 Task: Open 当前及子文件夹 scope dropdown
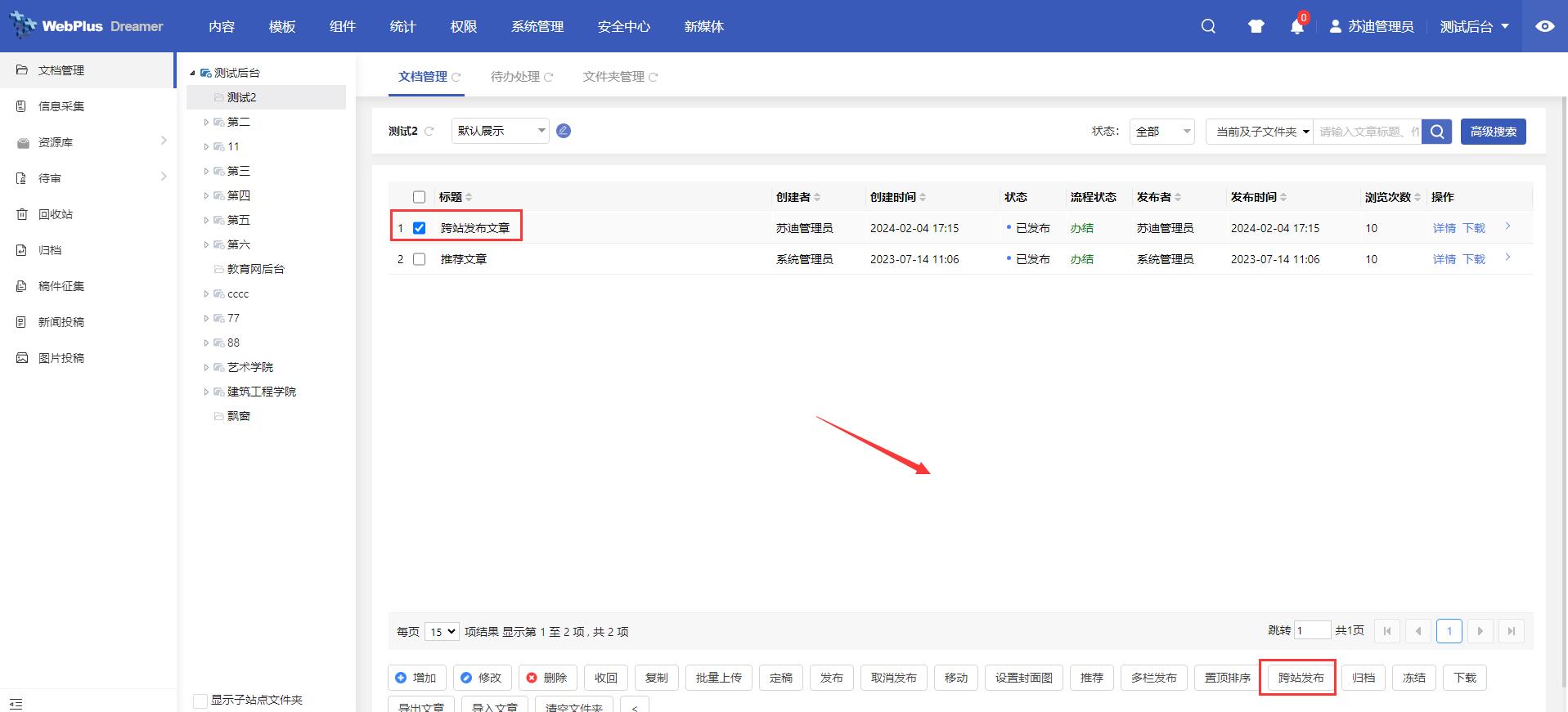click(x=1260, y=132)
